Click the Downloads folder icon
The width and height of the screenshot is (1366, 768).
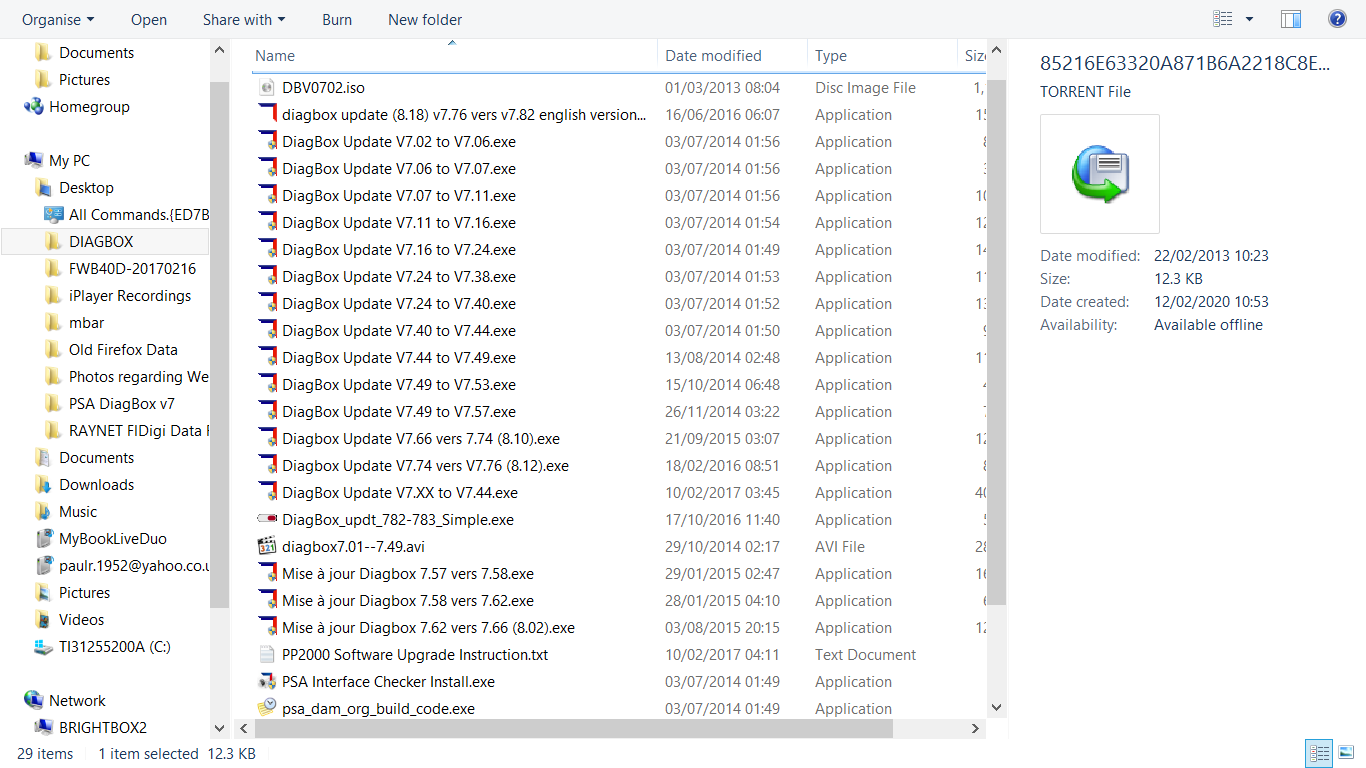pyautogui.click(x=44, y=485)
